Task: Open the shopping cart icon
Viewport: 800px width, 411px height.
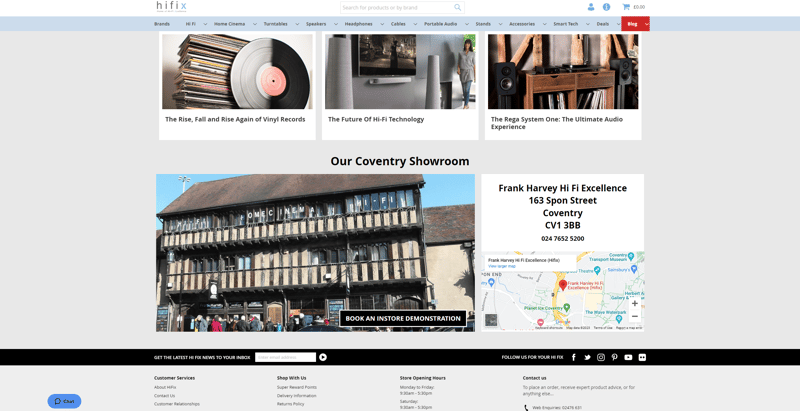Action: click(x=626, y=7)
